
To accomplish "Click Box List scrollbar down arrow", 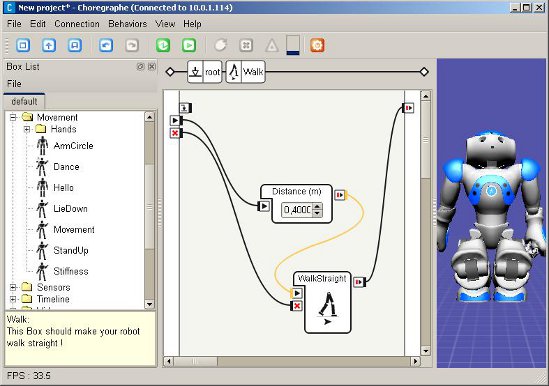I will [149, 304].
